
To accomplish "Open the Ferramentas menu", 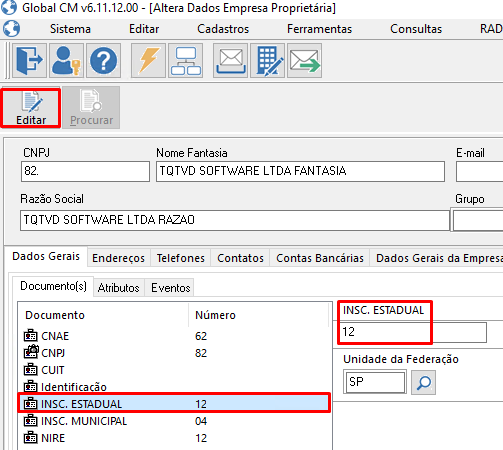I will [319, 29].
